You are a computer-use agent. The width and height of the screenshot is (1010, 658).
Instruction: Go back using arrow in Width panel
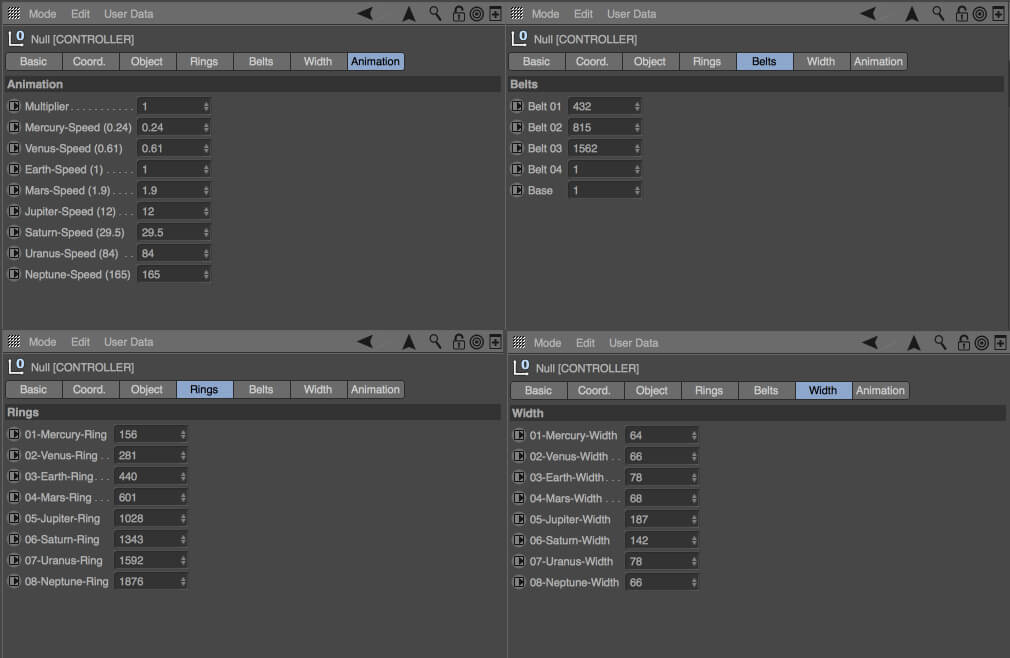point(870,343)
